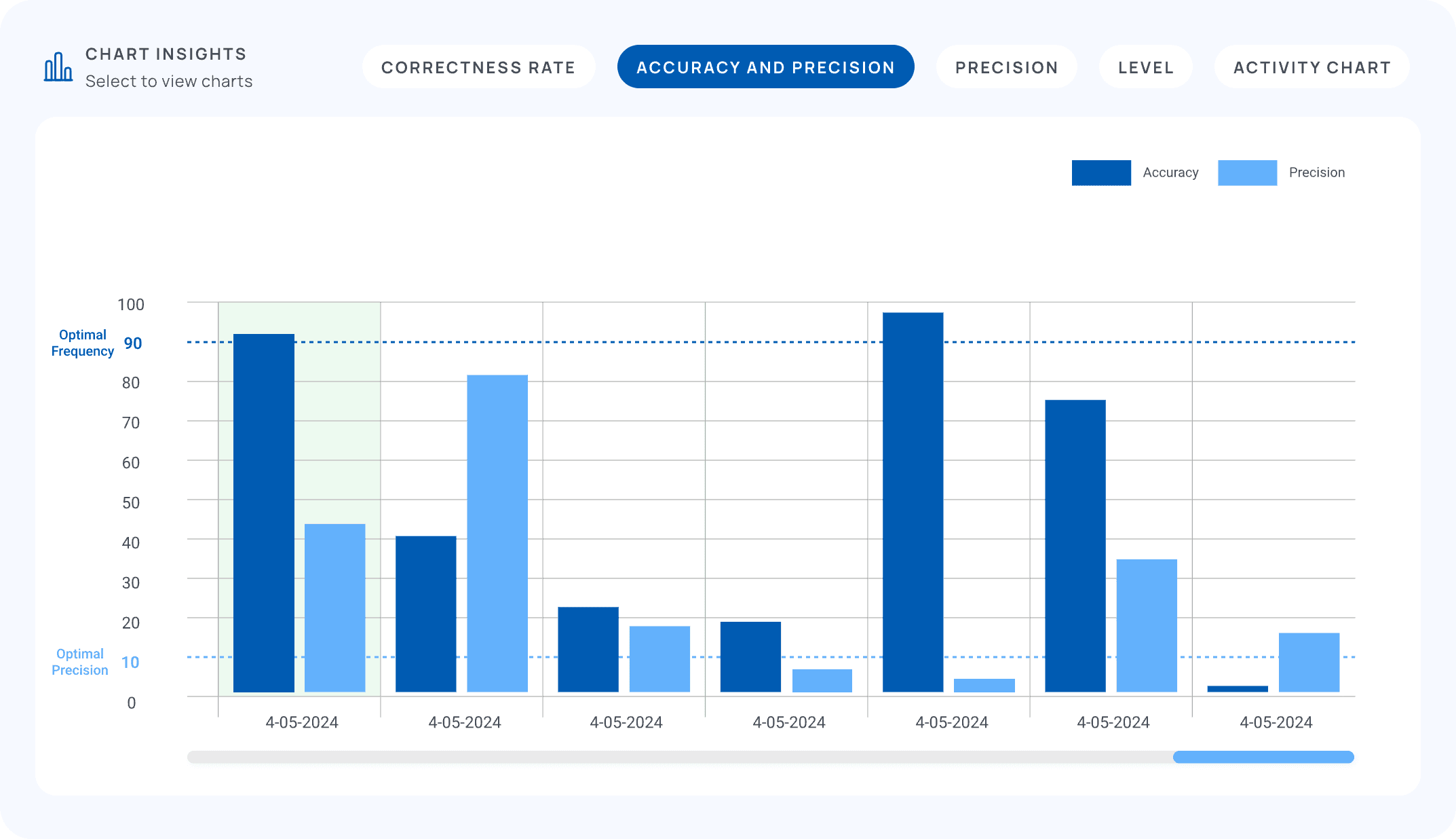Switch to the Correctness Rate tab
The height and width of the screenshot is (839, 1456).
pos(478,67)
